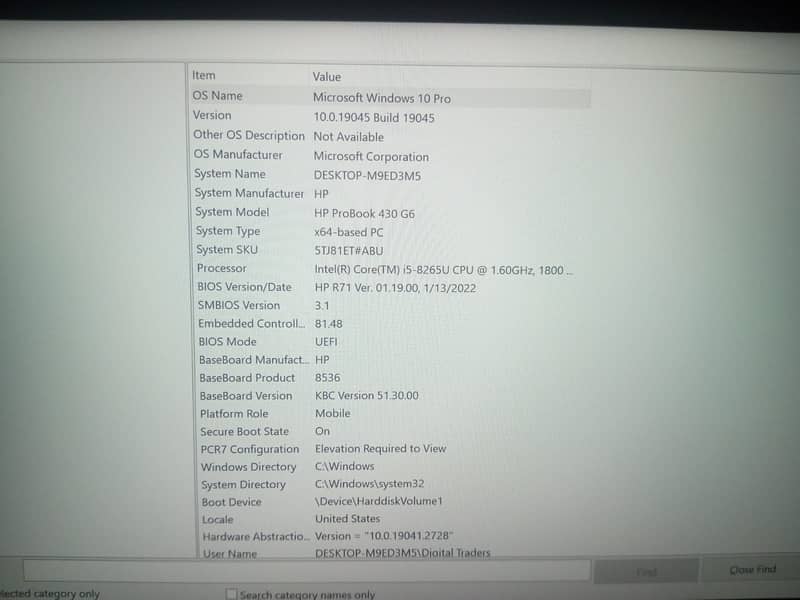Select the 'Version' row label

[x=212, y=115]
